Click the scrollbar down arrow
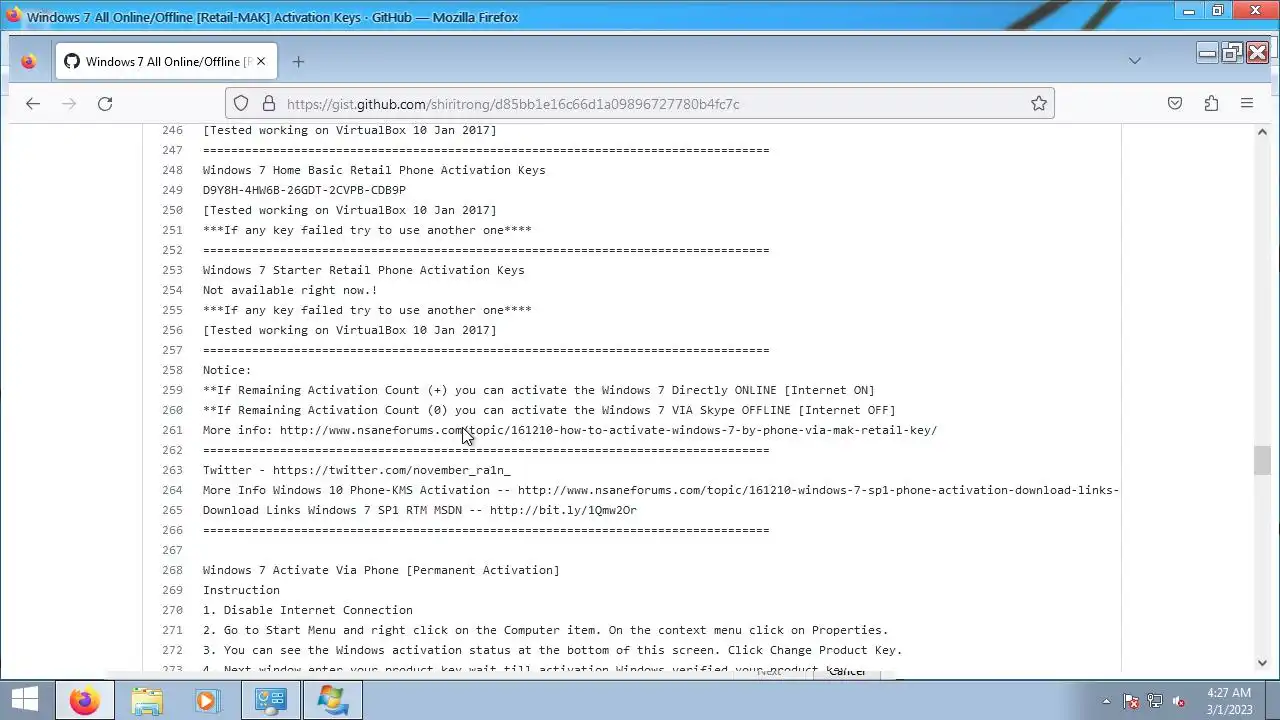The width and height of the screenshot is (1280, 720). click(1262, 662)
